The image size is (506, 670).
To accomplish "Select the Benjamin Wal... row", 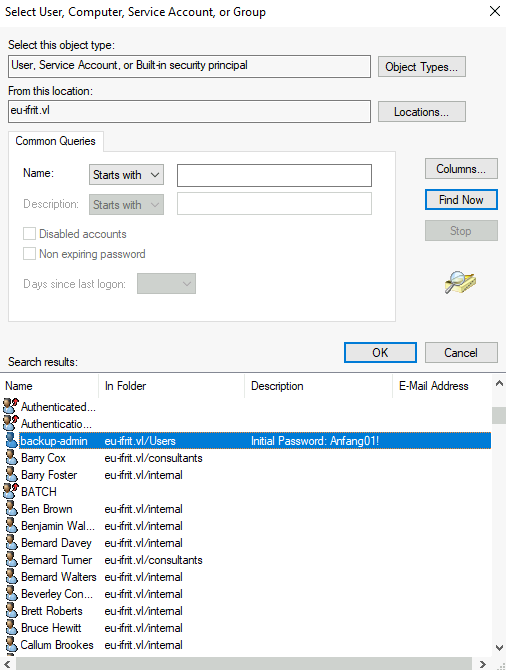I will (x=246, y=526).
